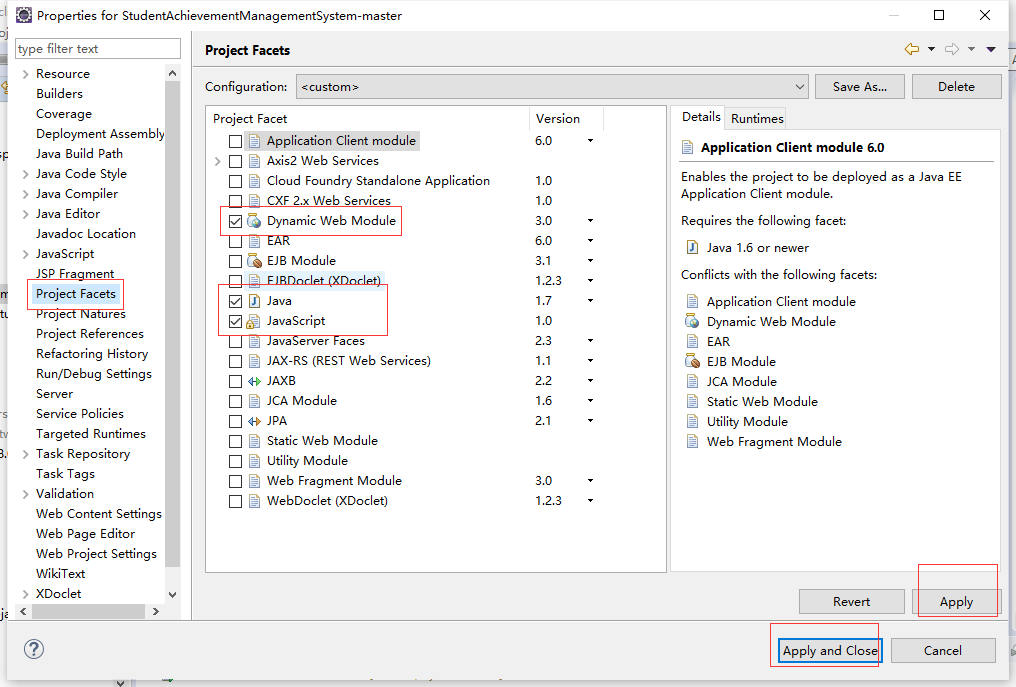Viewport: 1016px width, 687px height.
Task: Expand the Validation node
Action: [25, 495]
